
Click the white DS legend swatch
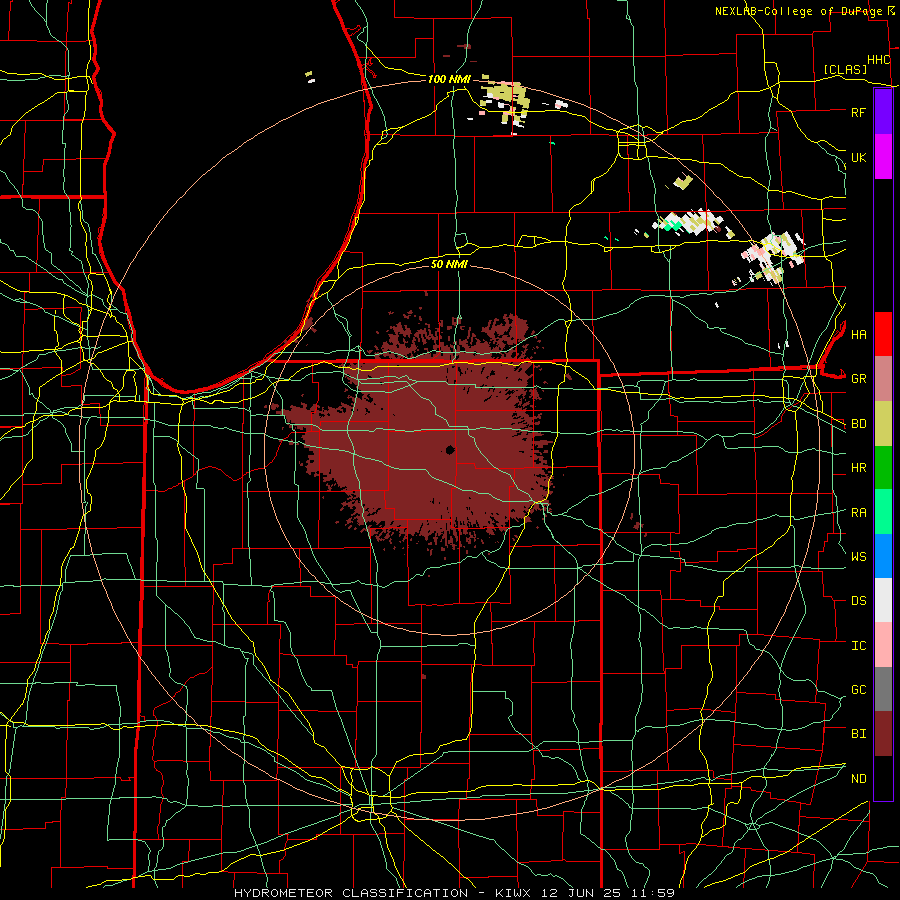[x=883, y=600]
